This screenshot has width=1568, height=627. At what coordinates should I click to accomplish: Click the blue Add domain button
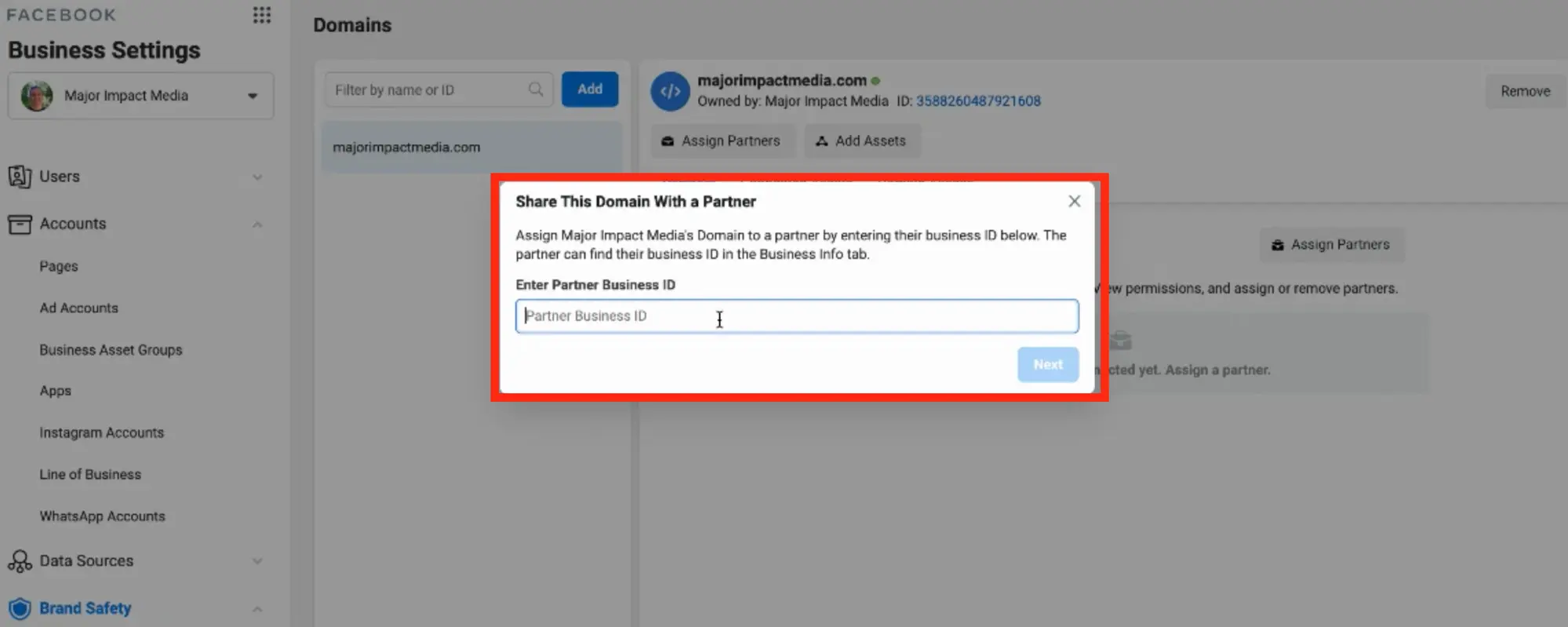(x=590, y=89)
